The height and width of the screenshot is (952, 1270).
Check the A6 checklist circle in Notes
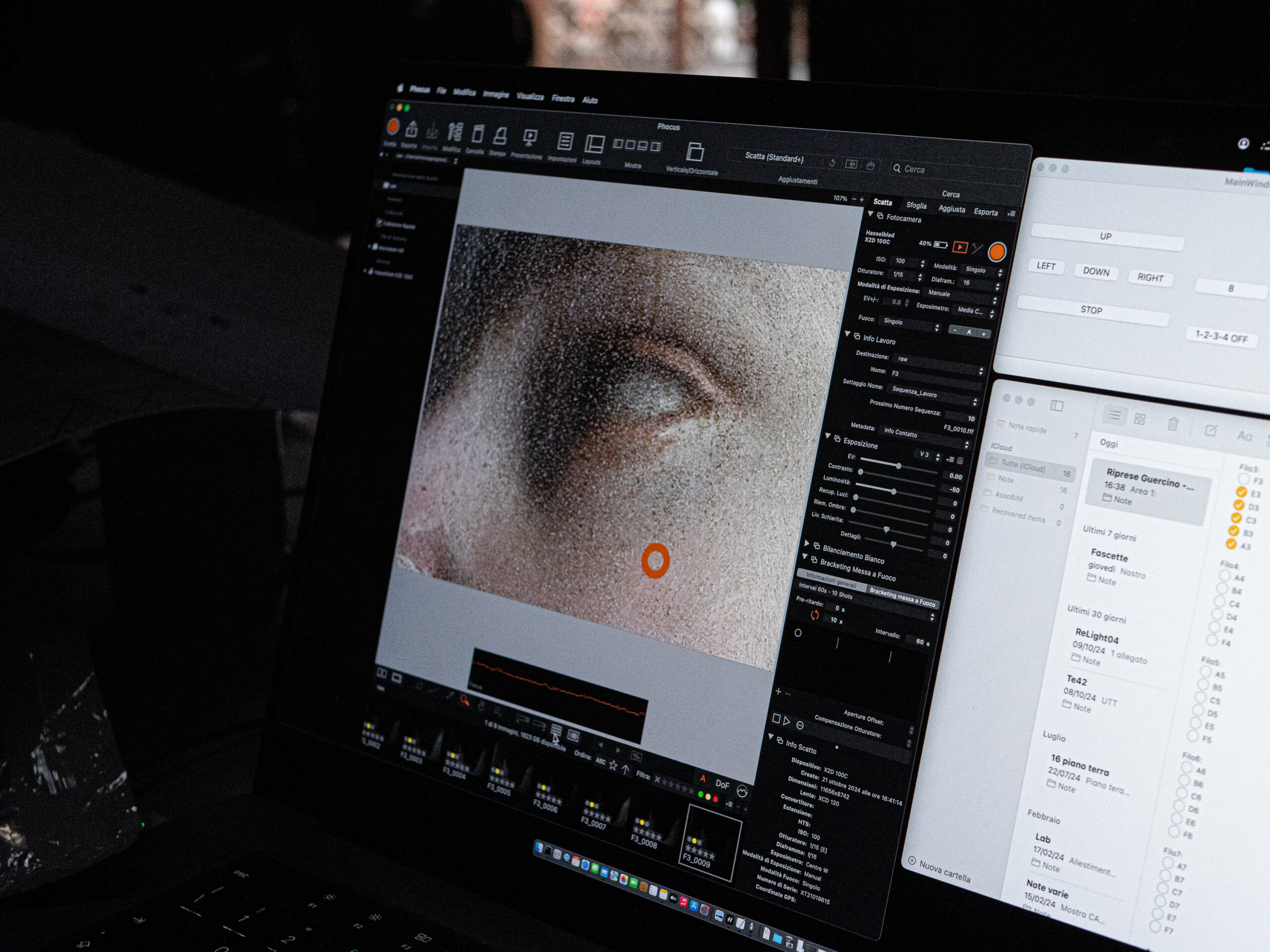coord(1186,768)
